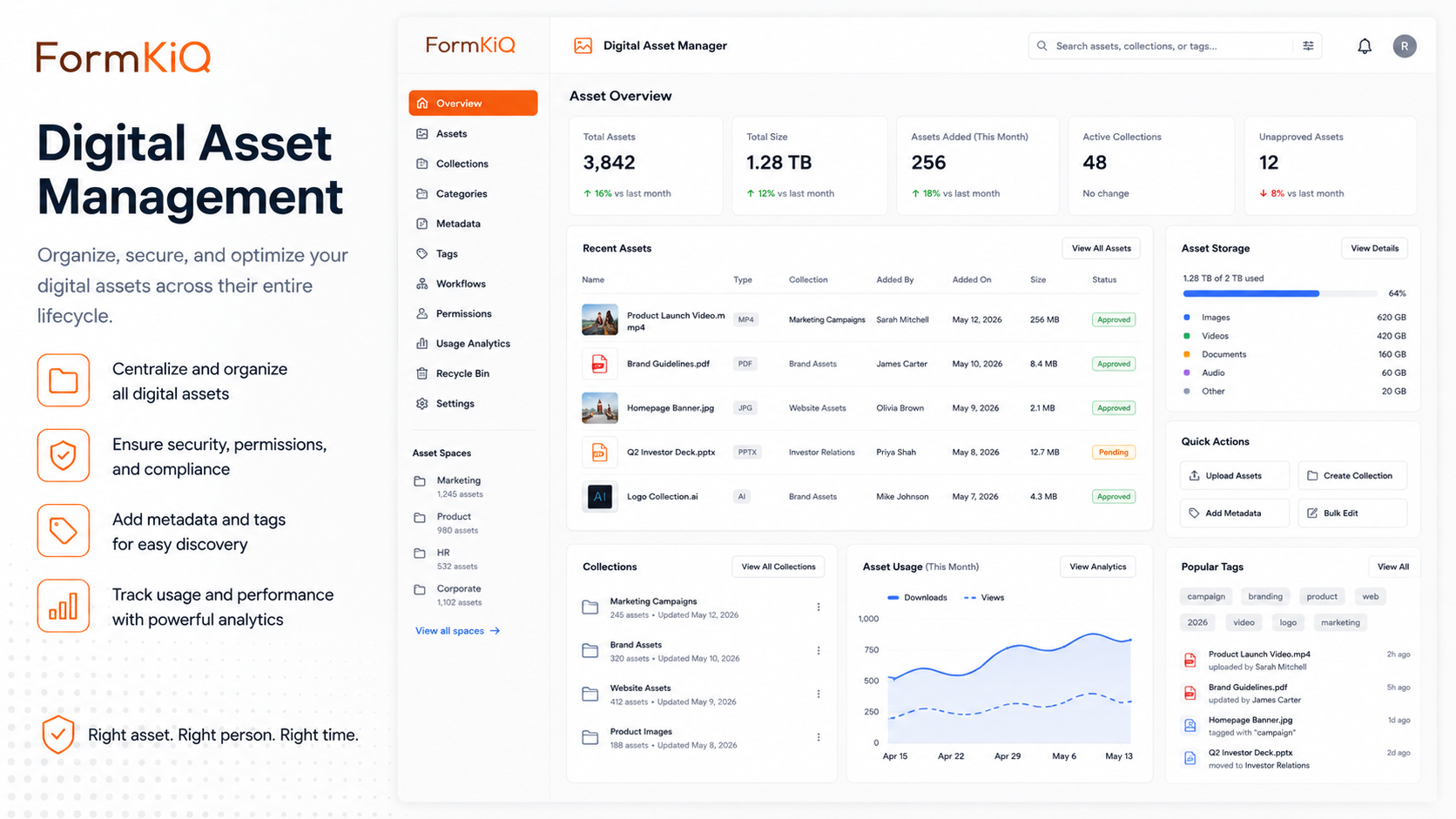Click the green Videos legend dot
This screenshot has height=819, width=1456.
[x=1186, y=336]
